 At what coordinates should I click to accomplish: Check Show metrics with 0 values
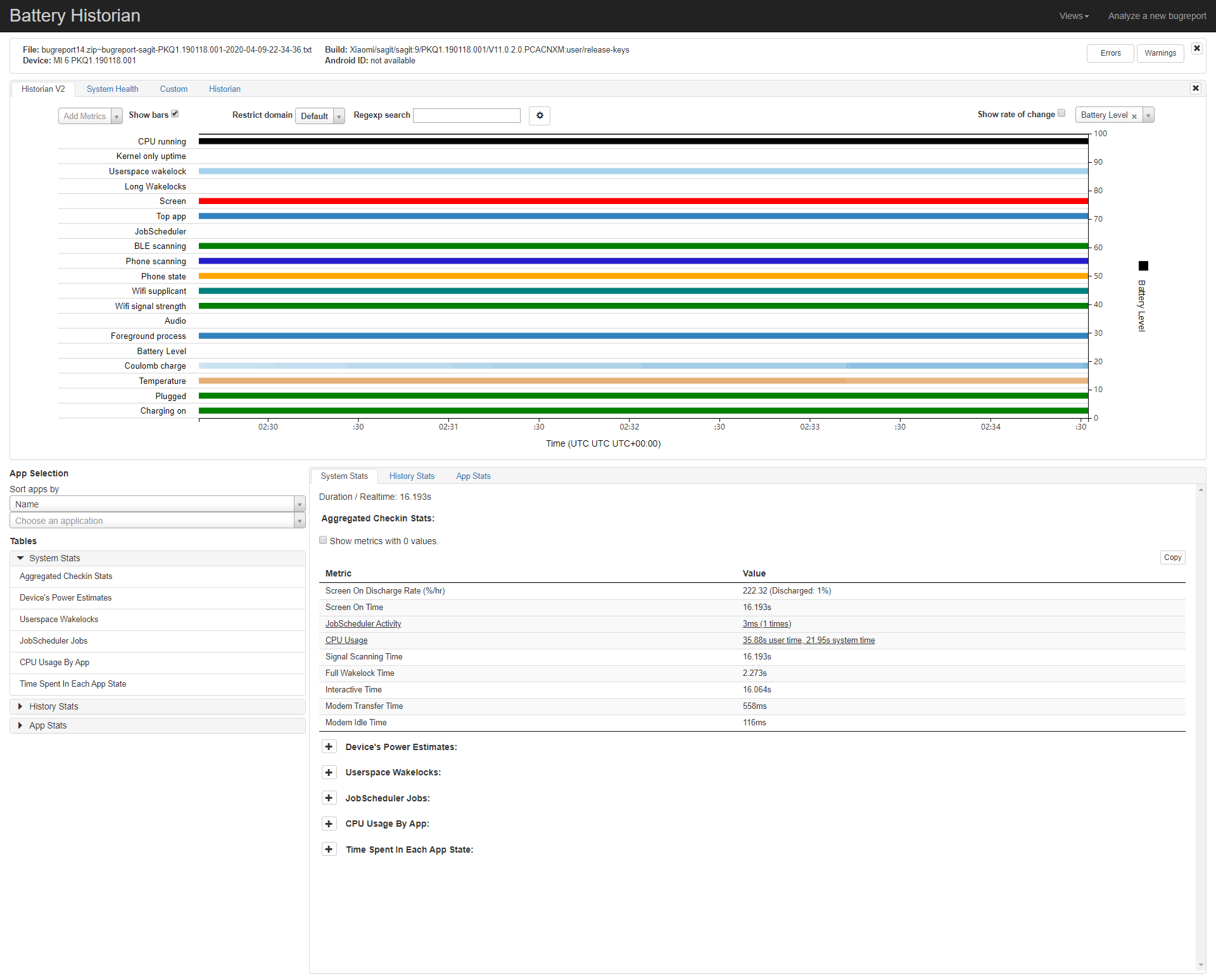tap(323, 540)
